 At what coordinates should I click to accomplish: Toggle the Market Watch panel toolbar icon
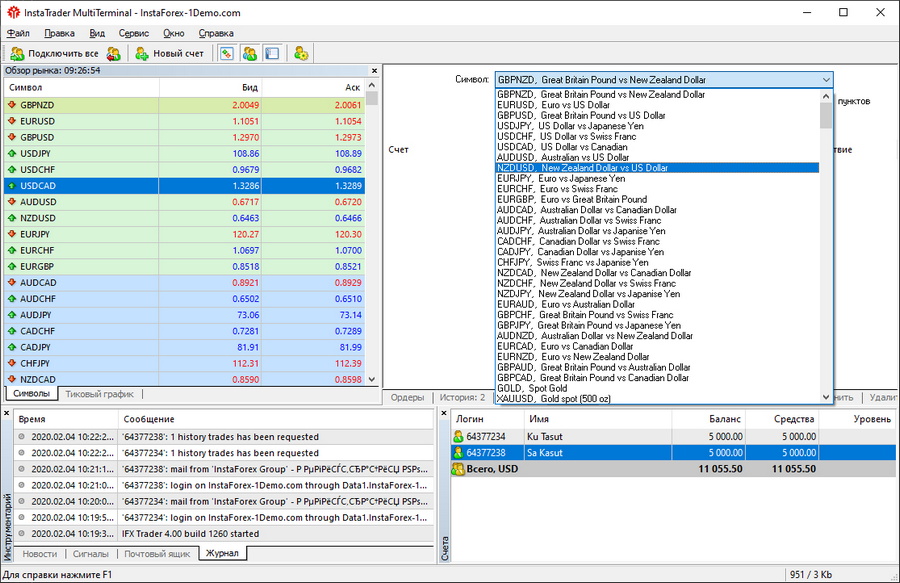point(227,53)
